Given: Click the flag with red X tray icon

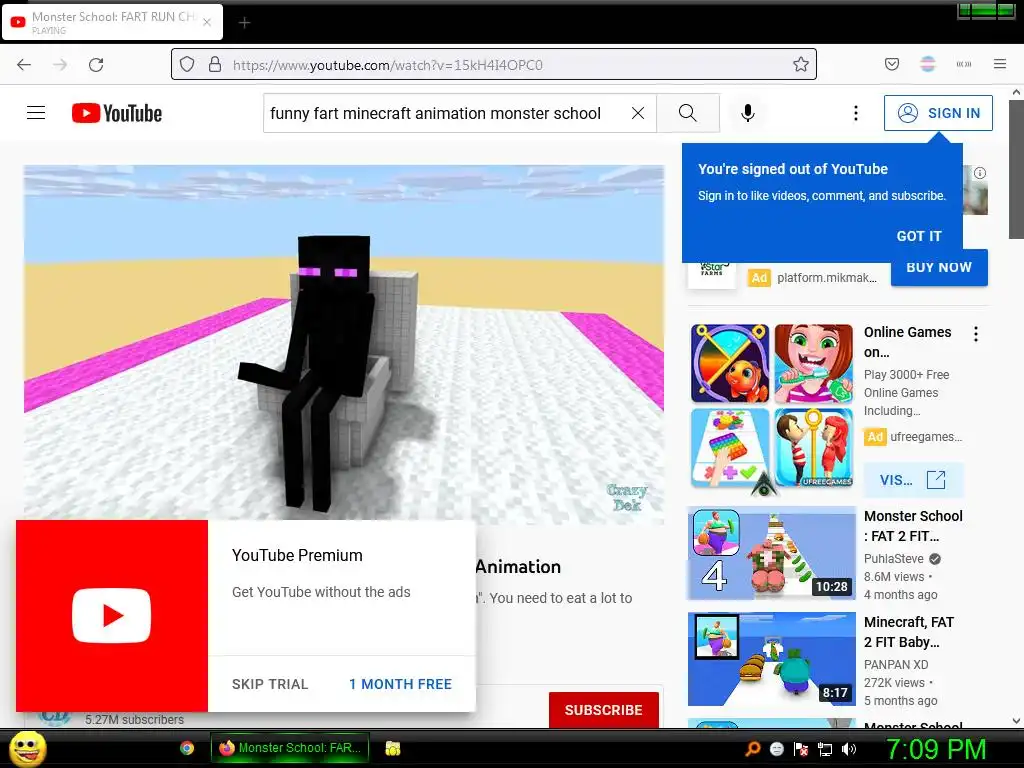Looking at the screenshot, I should coord(801,749).
